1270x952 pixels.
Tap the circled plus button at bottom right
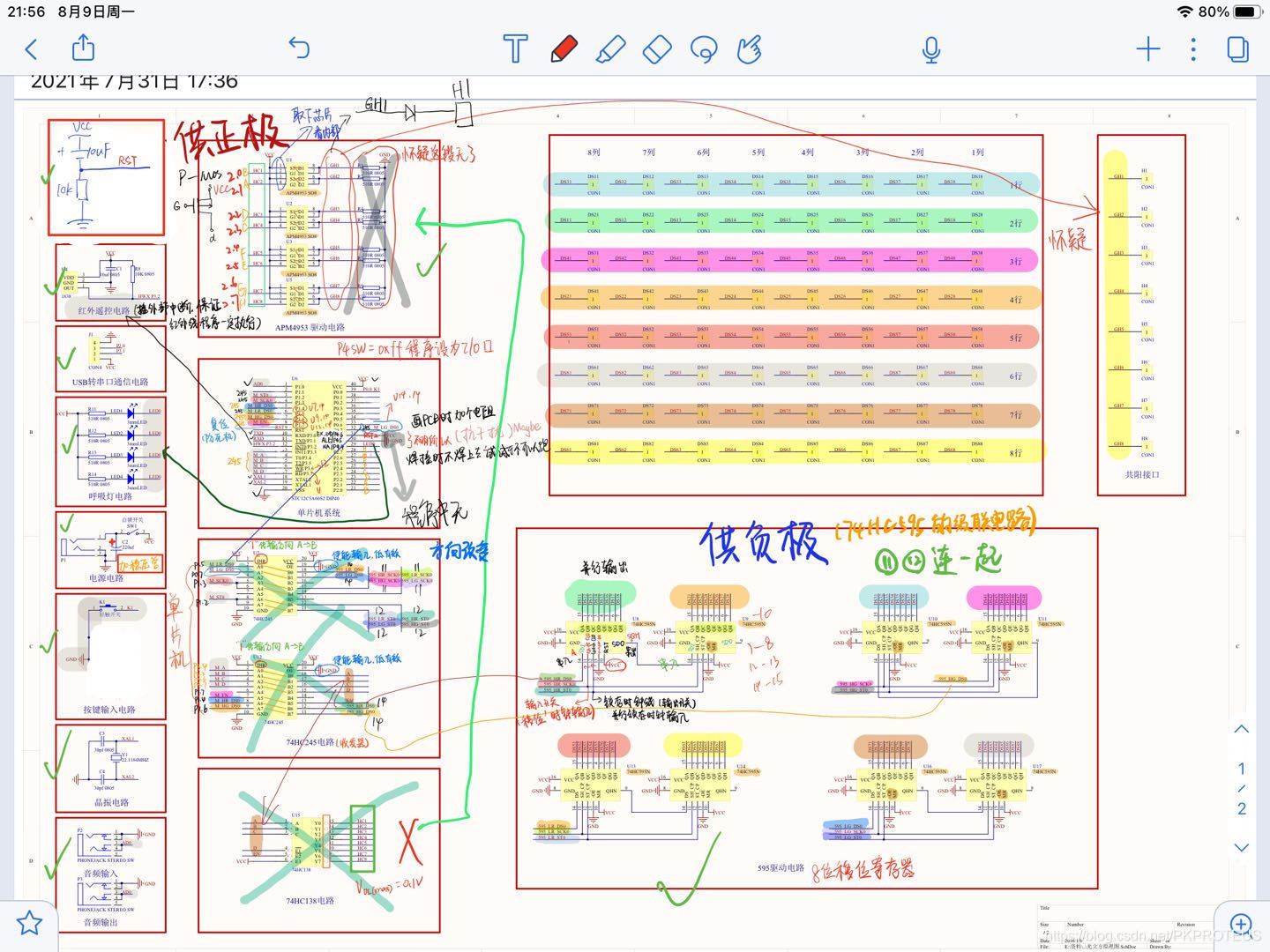(1240, 923)
